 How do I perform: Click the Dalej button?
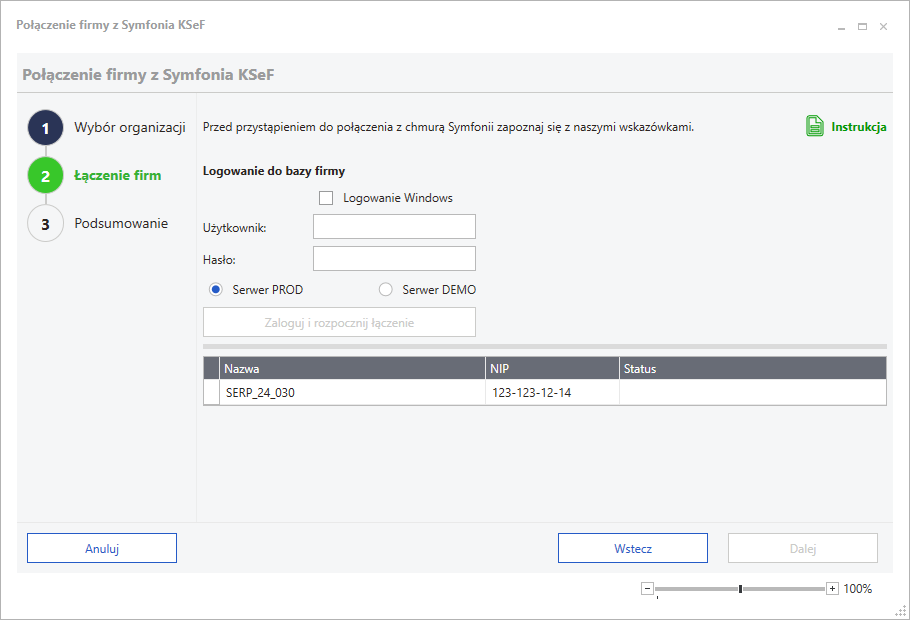point(803,548)
